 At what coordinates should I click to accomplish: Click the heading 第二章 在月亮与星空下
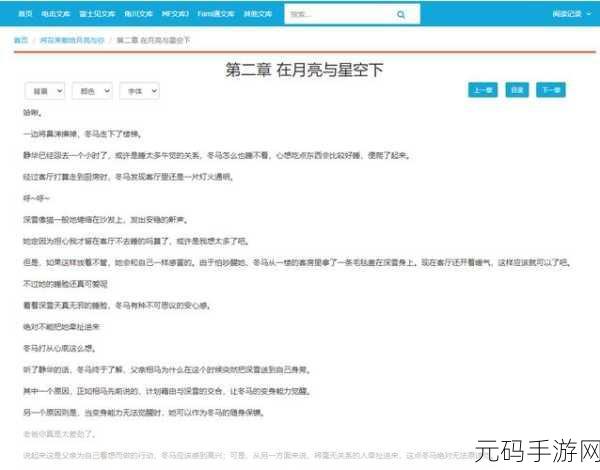pos(304,70)
